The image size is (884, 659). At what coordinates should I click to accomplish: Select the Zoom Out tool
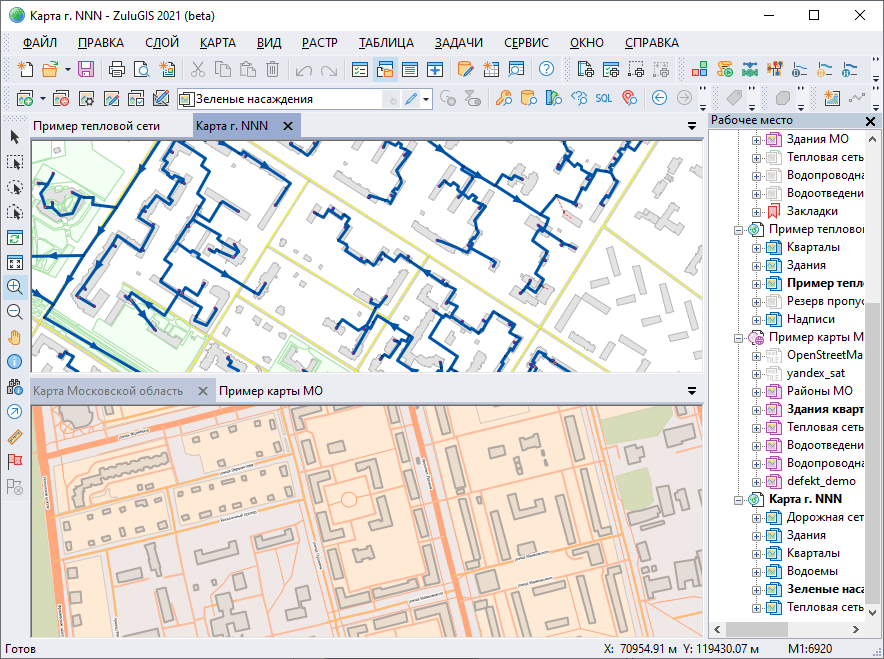click(15, 312)
